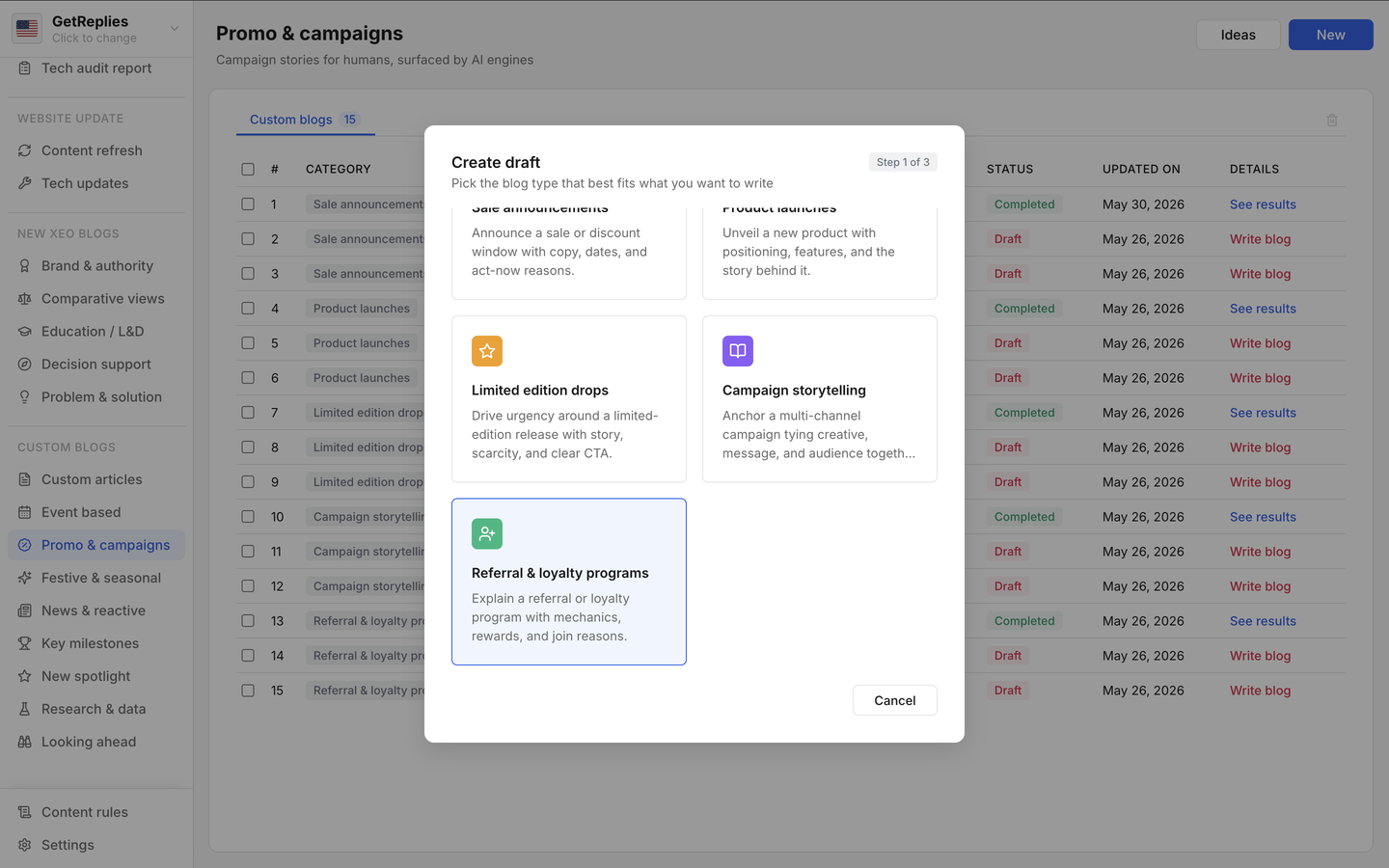This screenshot has width=1389, height=868.
Task: Open the GetReplies workspace switcher chevron
Action: (x=175, y=29)
